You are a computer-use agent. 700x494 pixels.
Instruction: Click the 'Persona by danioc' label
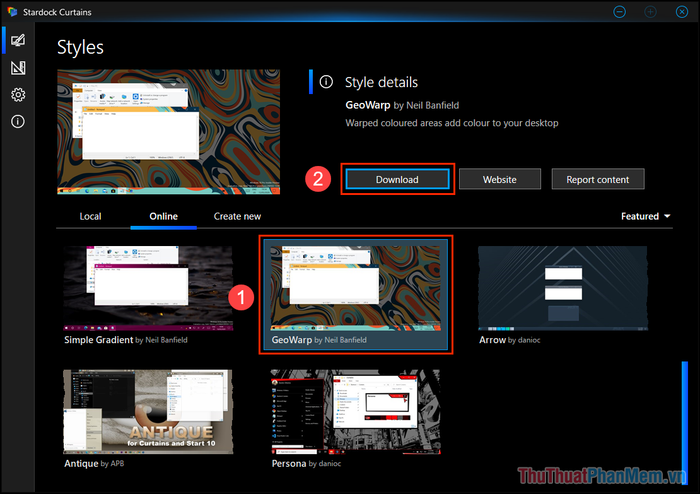click(x=306, y=464)
